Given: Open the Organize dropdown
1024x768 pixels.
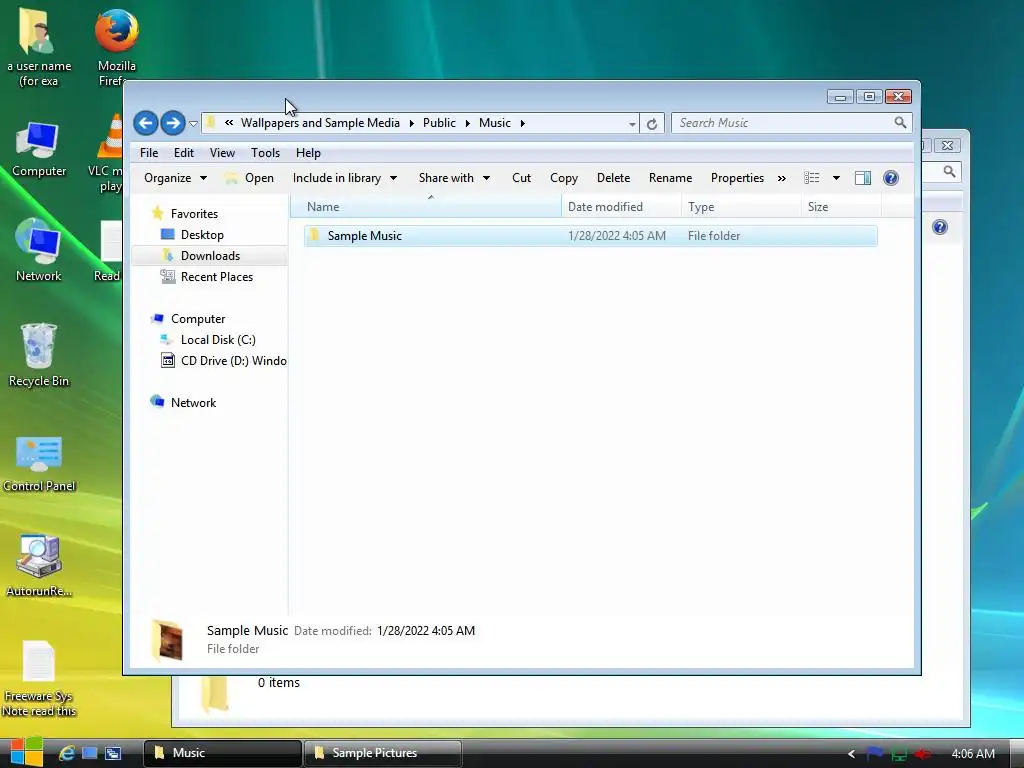Looking at the screenshot, I should click(175, 178).
